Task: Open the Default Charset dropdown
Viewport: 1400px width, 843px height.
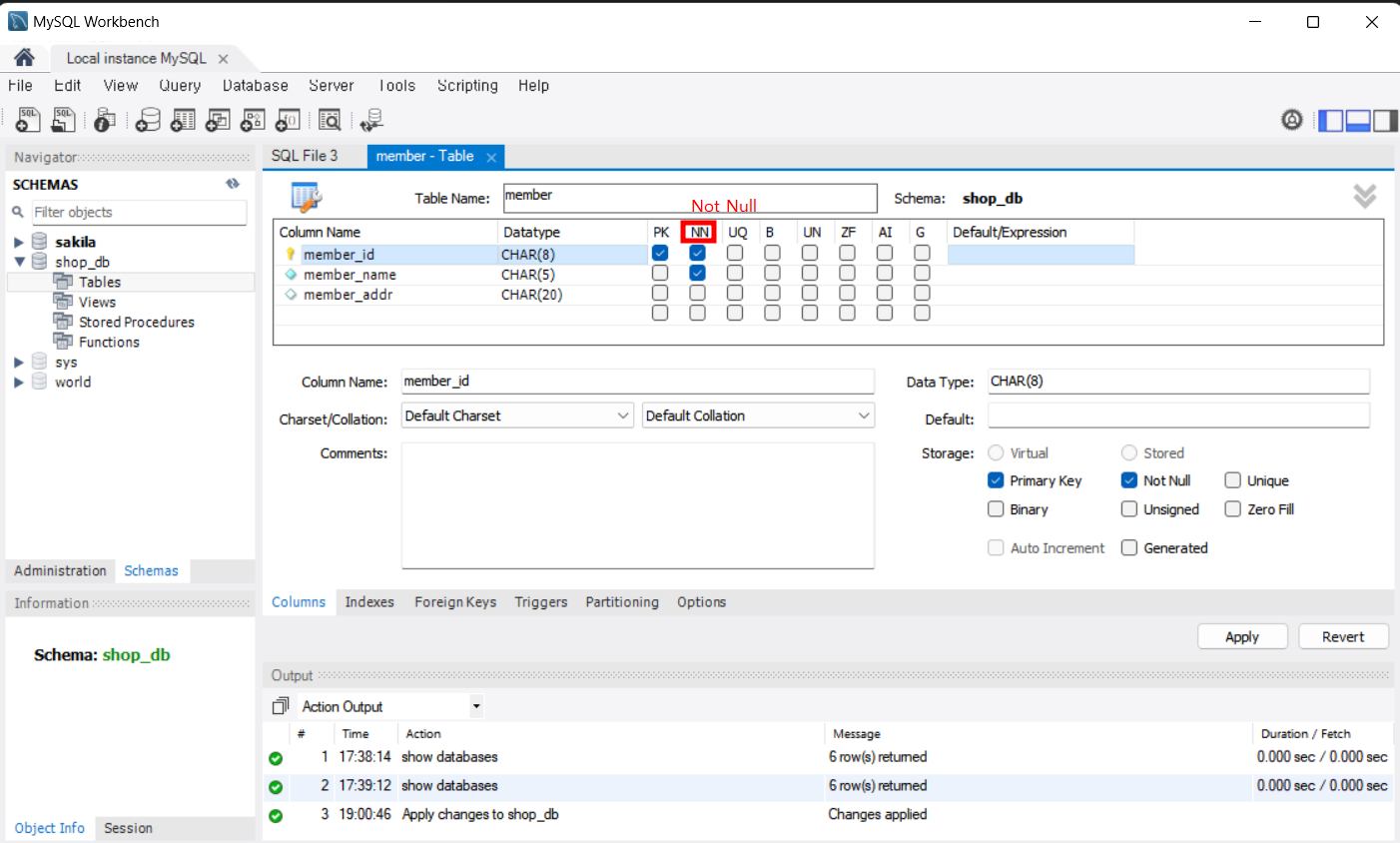Action: click(x=517, y=416)
